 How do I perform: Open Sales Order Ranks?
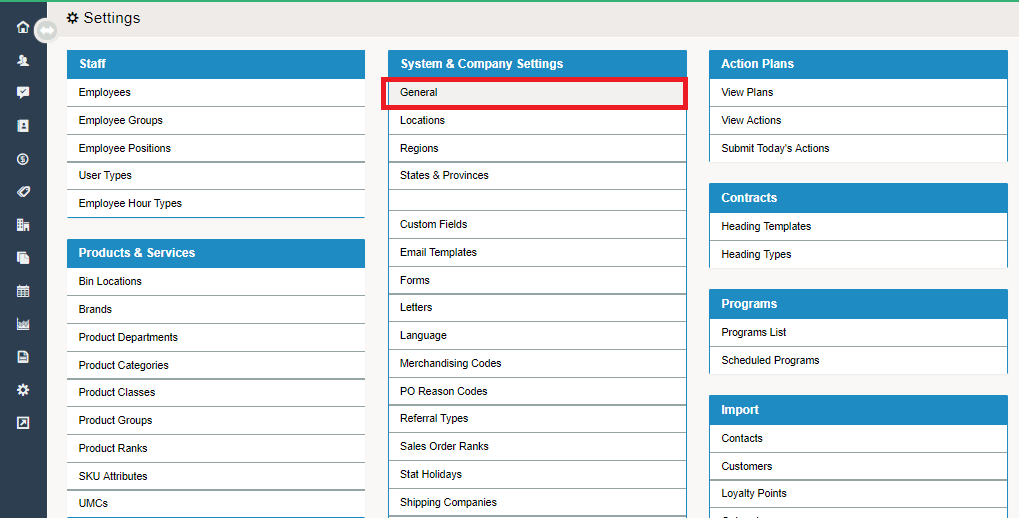coord(537,447)
